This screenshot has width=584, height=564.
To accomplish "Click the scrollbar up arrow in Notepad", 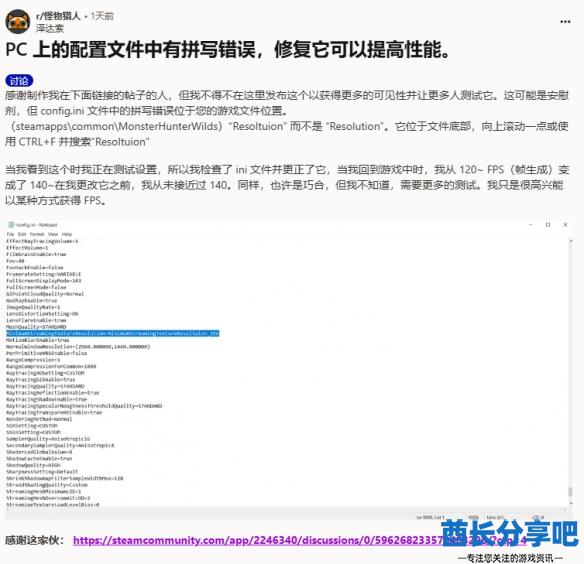I will pyautogui.click(x=570, y=241).
